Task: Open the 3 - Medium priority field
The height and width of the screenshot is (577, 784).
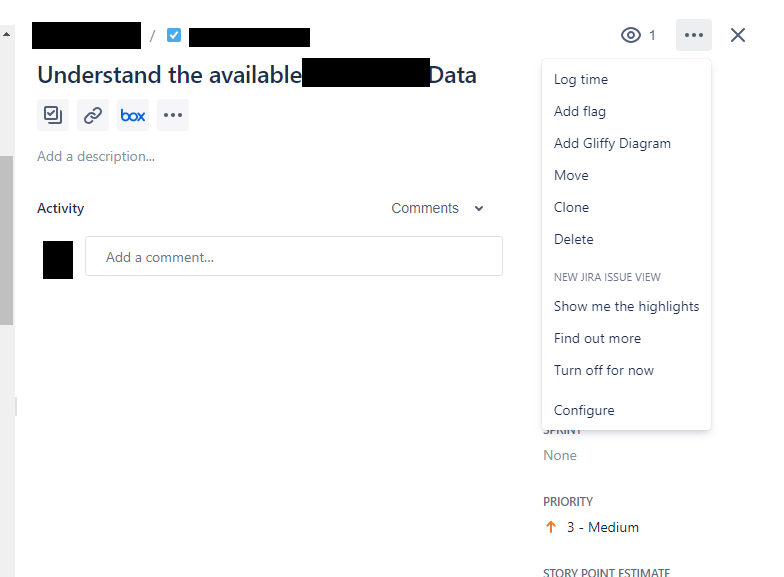Action: tap(602, 527)
